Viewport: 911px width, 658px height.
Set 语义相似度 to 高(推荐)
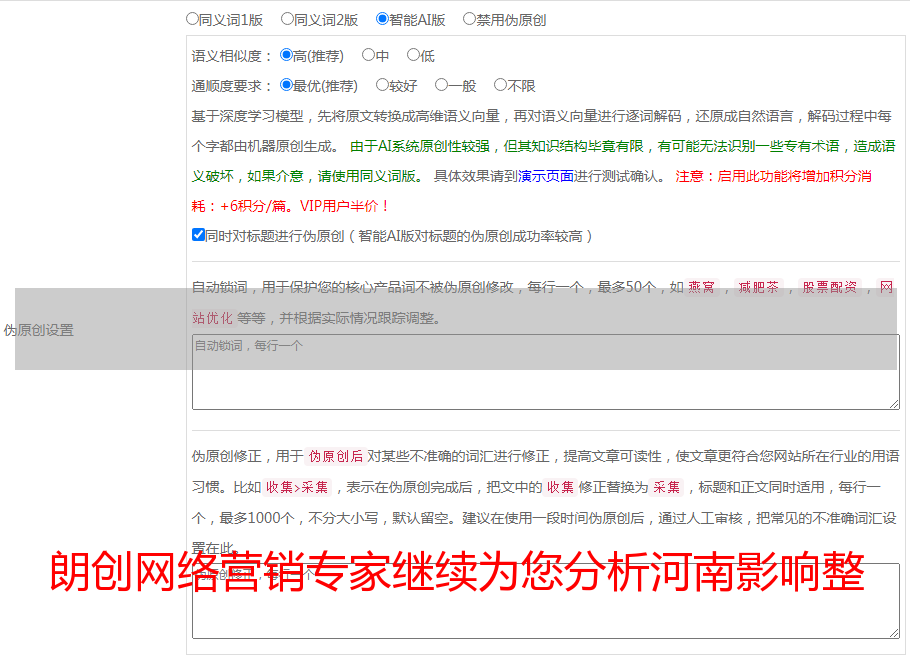coord(286,55)
